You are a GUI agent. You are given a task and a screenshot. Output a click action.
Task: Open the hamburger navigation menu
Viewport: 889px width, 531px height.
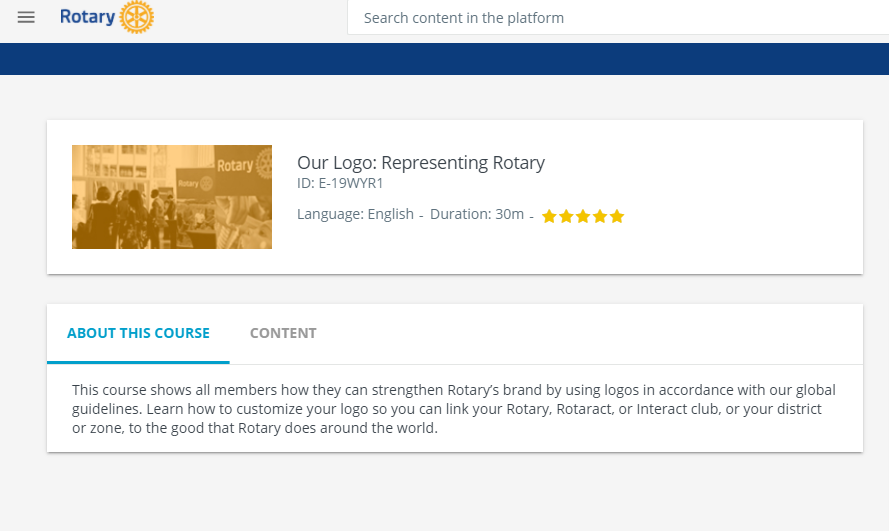point(26,18)
